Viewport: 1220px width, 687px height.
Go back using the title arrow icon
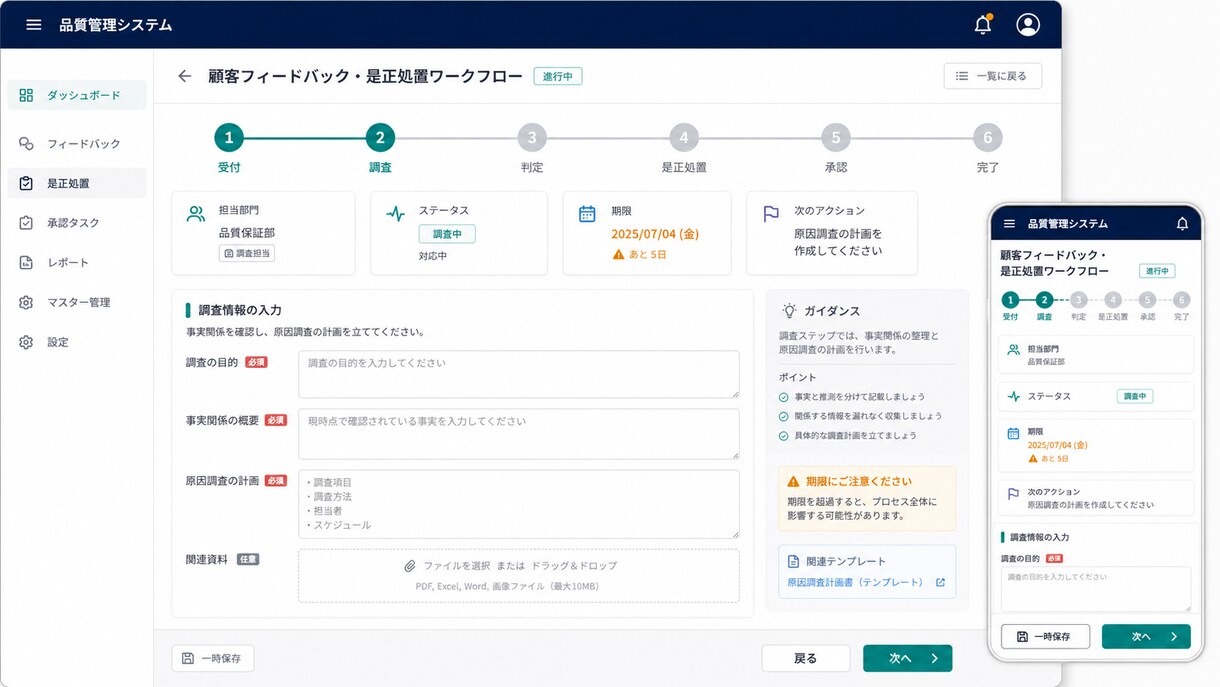click(x=184, y=76)
